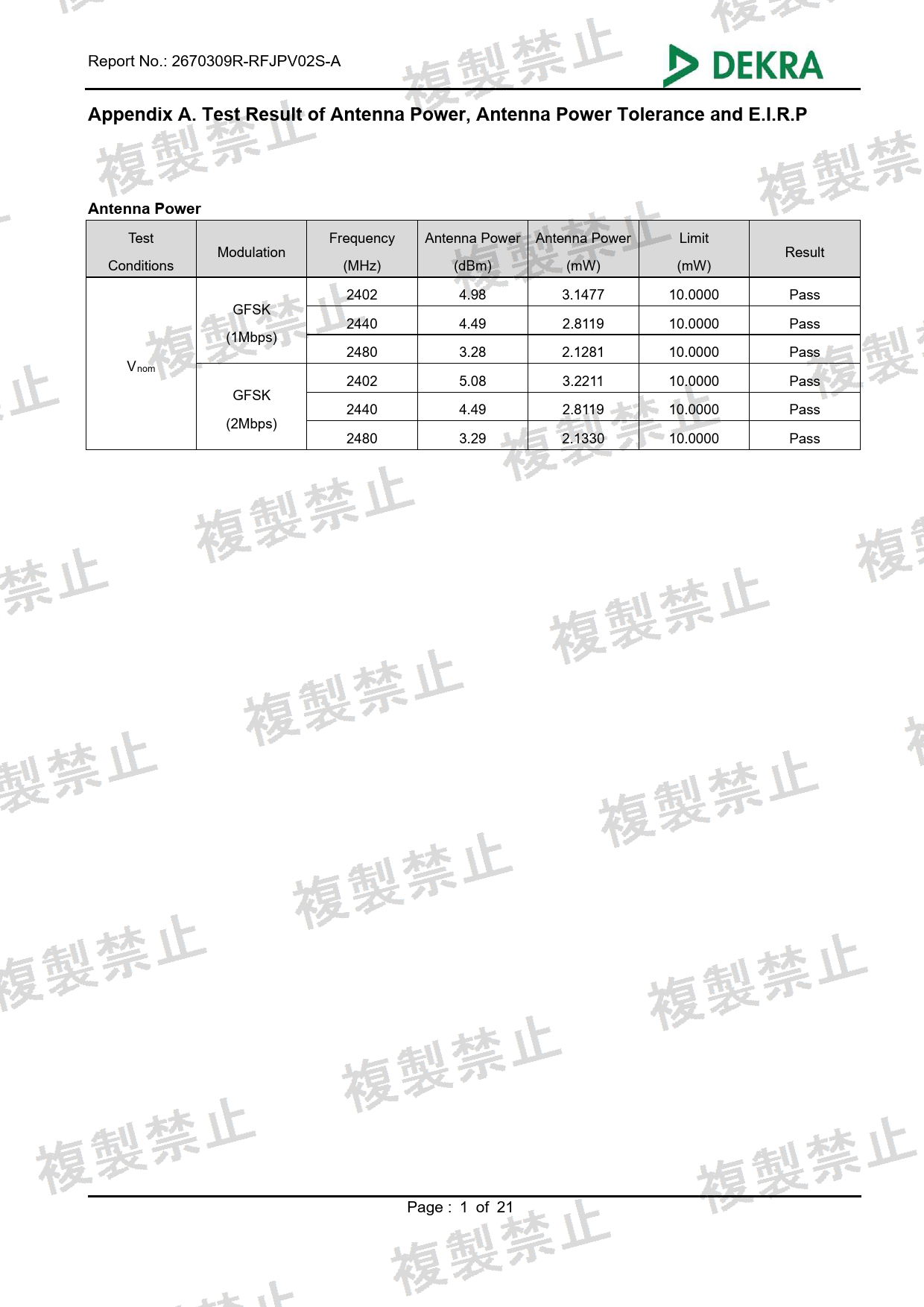Click the 2.1330 mW value
Viewport: 924px width, 1307px height.
point(583,438)
